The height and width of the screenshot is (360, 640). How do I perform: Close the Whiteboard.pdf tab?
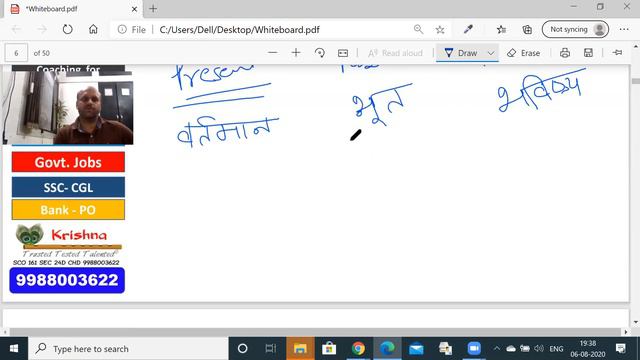tap(134, 9)
